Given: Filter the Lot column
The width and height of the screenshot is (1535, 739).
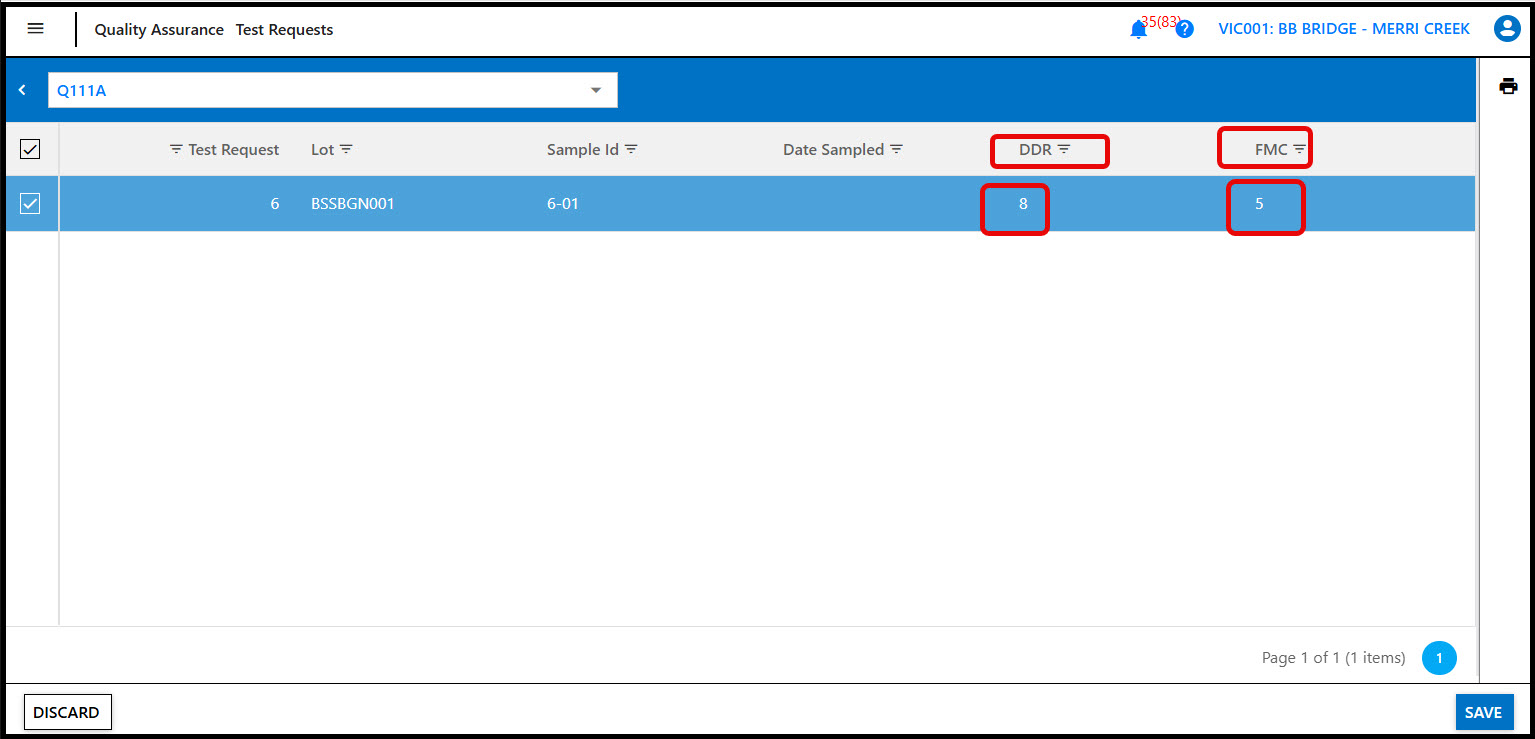Looking at the screenshot, I should (x=346, y=150).
